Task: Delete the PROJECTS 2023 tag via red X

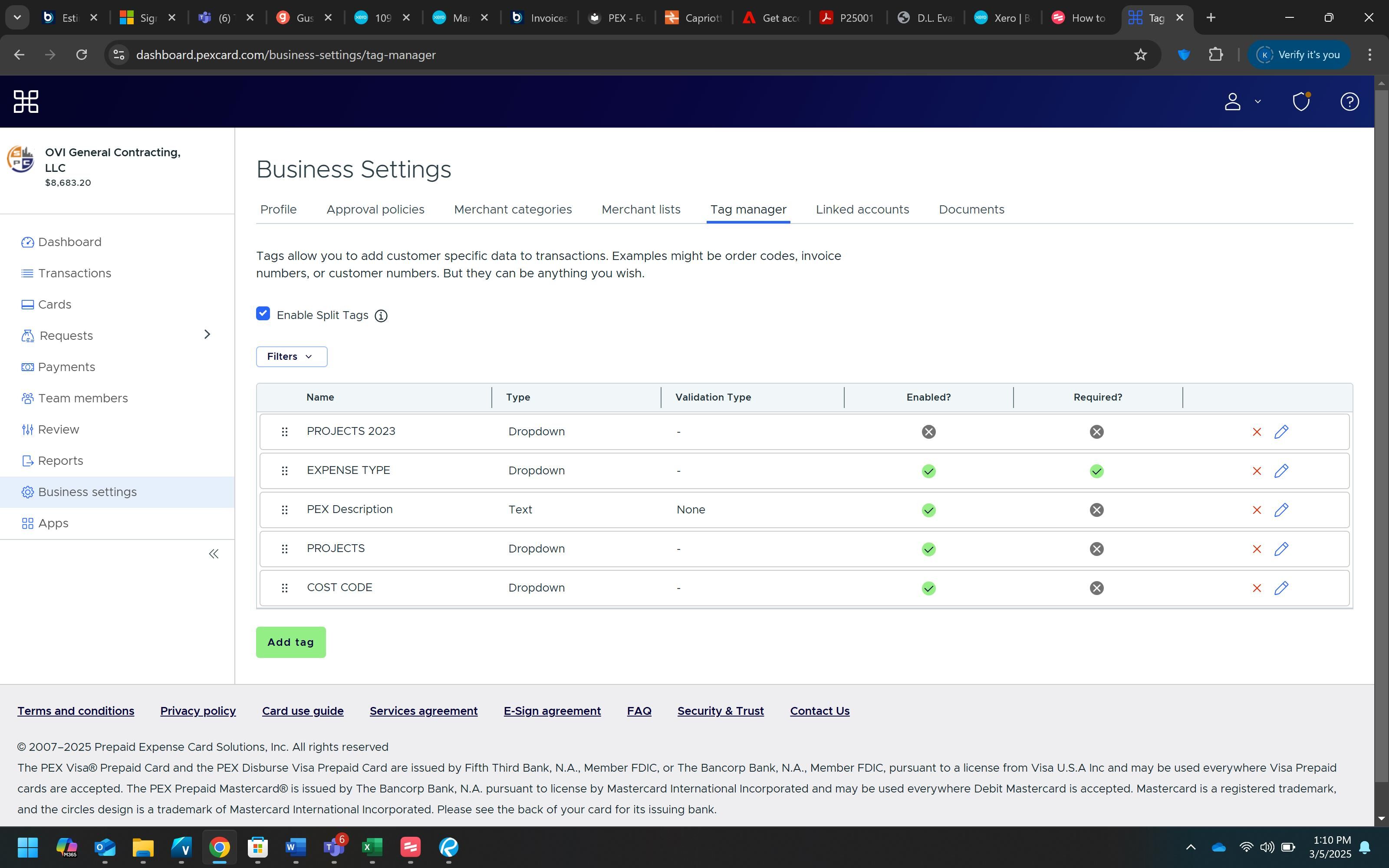Action: 1257,432
